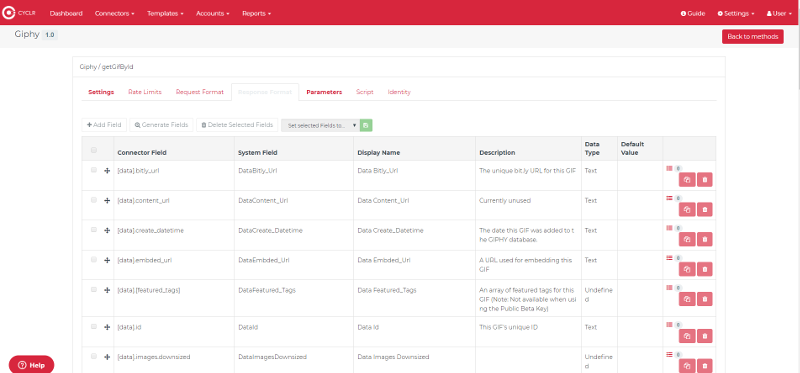
Task: Check the [data].[featured_tags] row checkbox
Action: [x=94, y=289]
